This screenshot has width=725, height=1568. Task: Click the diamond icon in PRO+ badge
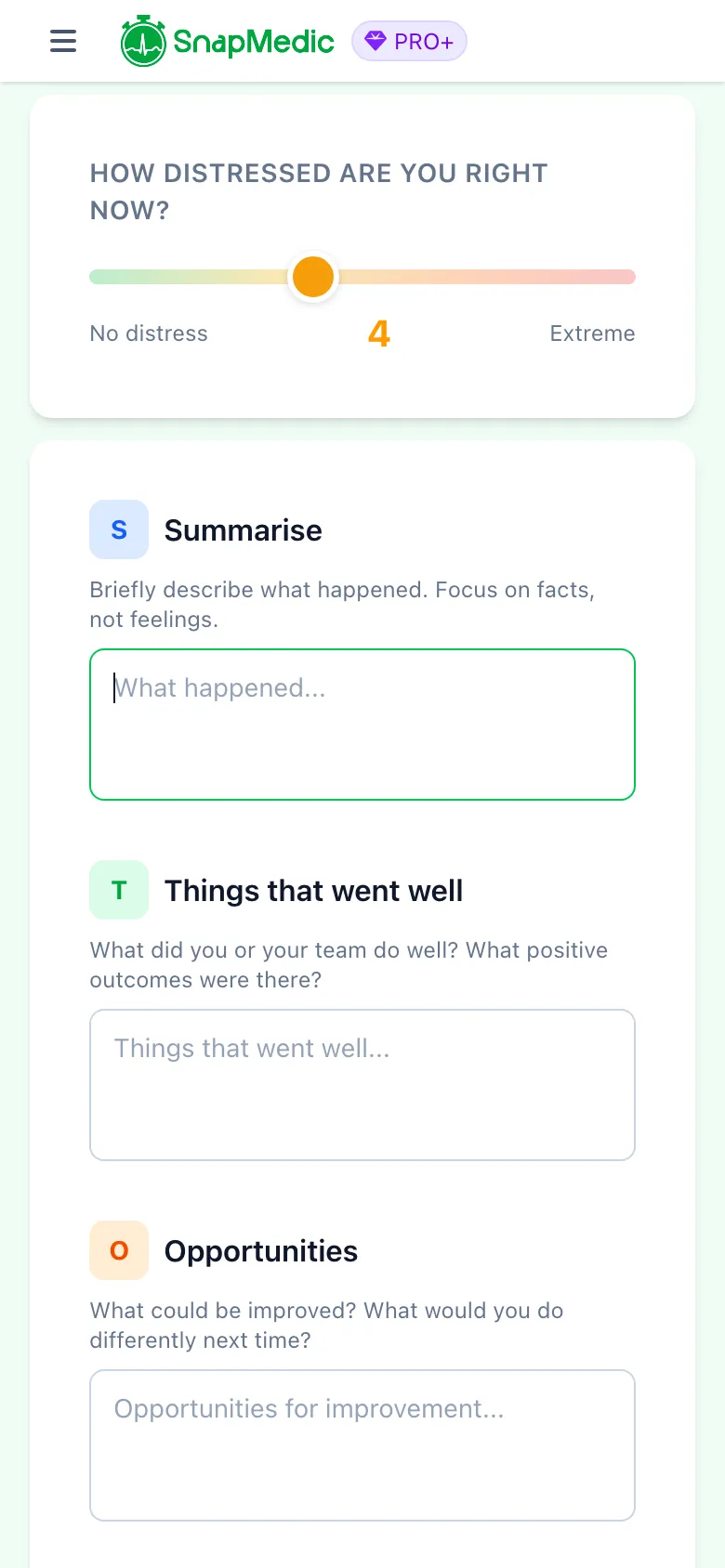click(x=375, y=41)
